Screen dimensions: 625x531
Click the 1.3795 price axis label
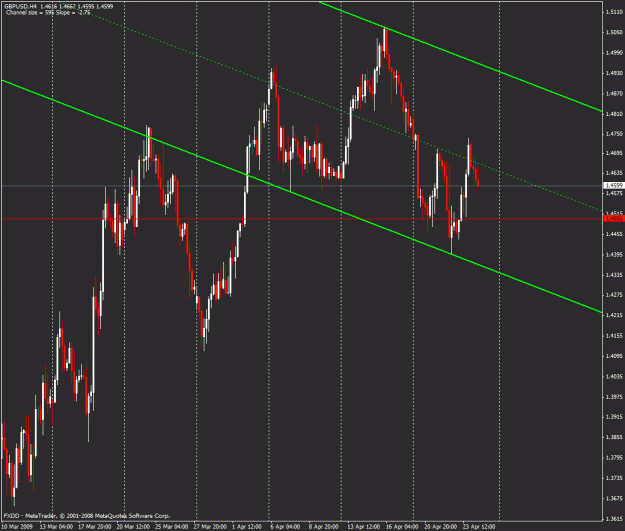(x=614, y=457)
